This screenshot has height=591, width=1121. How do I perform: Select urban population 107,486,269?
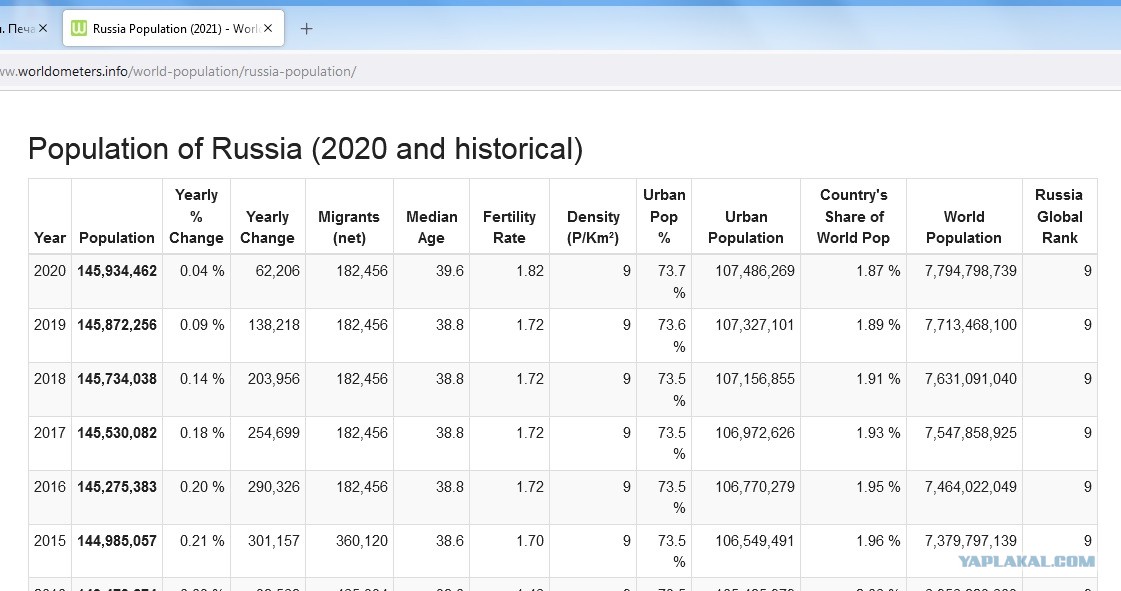[x=755, y=271]
